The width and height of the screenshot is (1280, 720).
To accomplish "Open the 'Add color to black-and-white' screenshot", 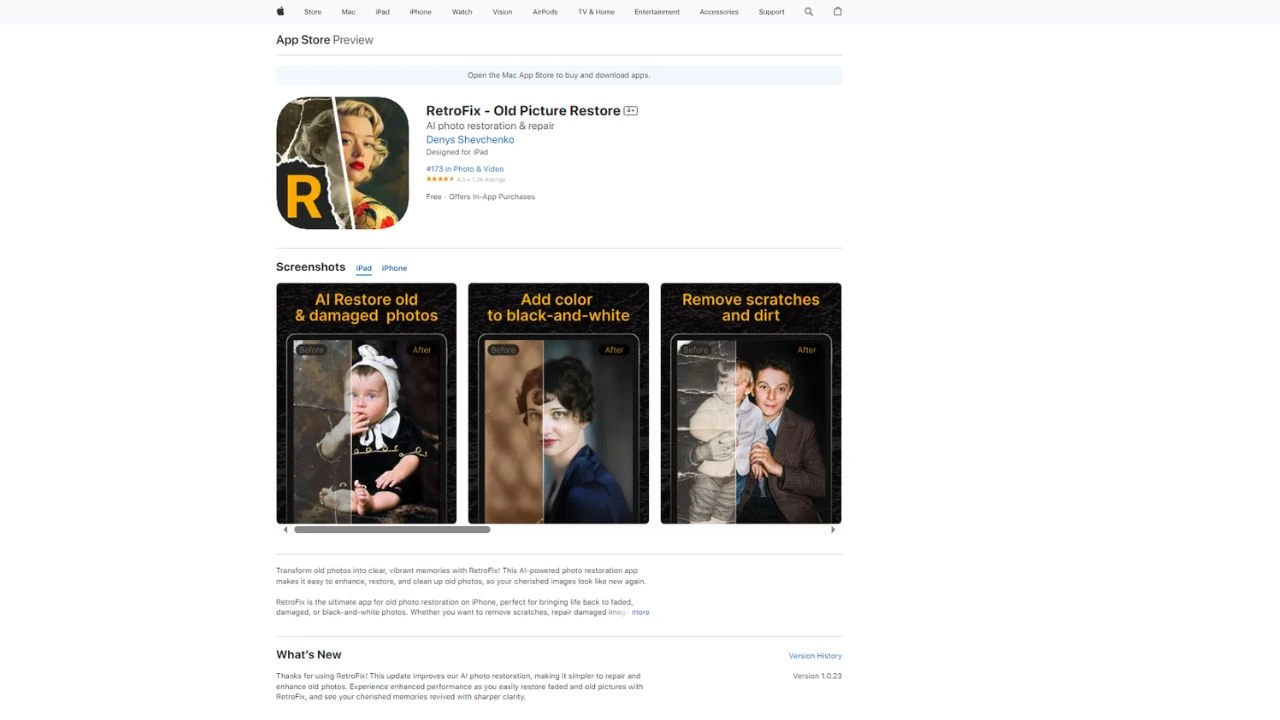I will [x=558, y=403].
